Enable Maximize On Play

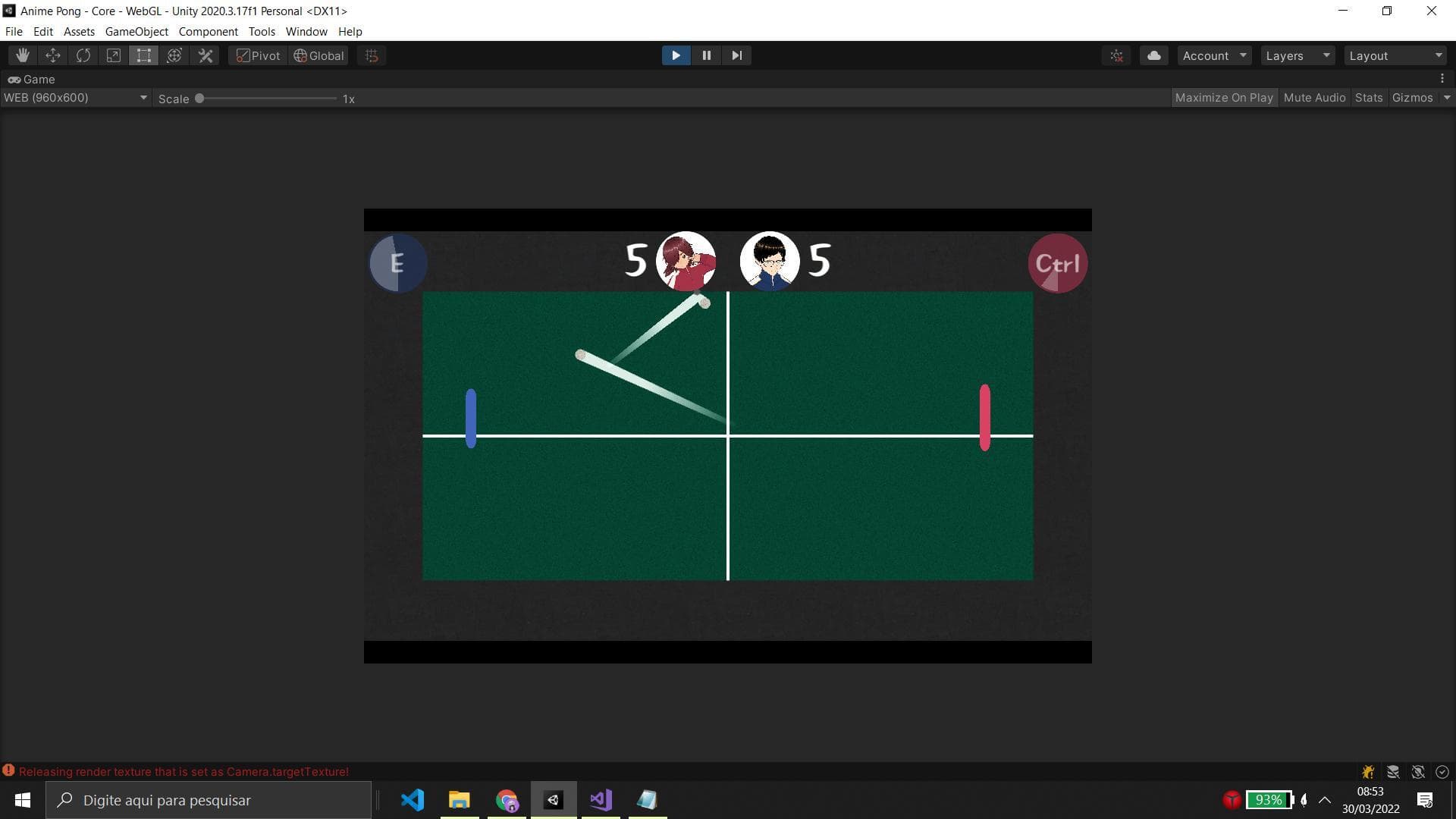pos(1223,98)
